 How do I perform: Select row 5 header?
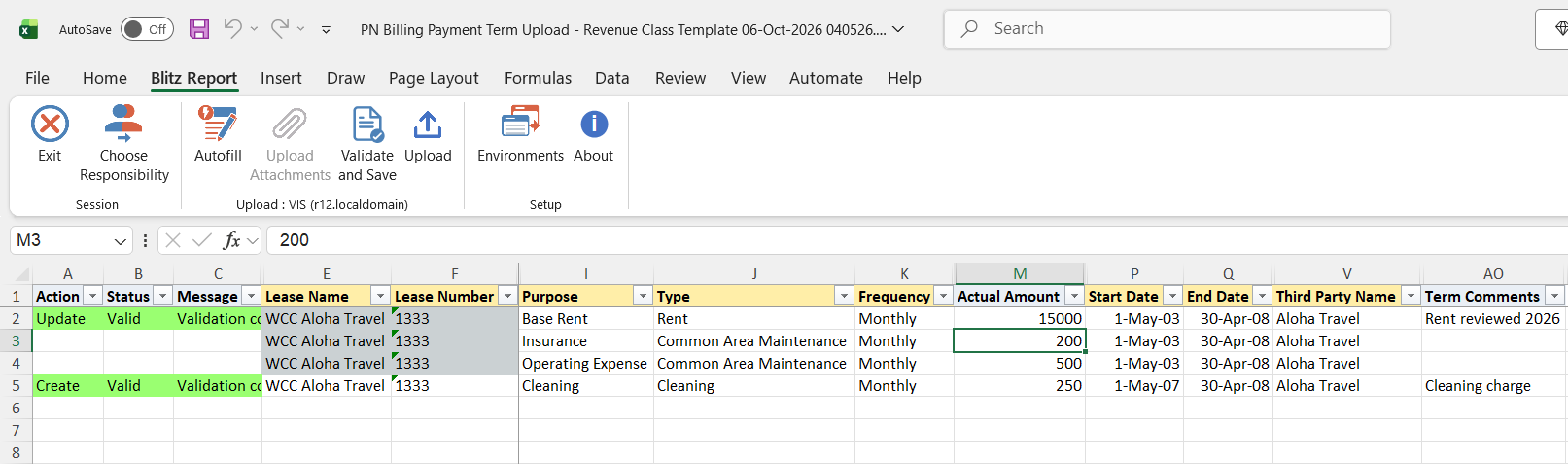coord(16,386)
